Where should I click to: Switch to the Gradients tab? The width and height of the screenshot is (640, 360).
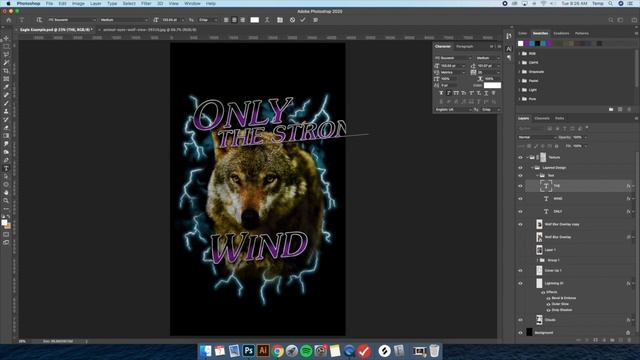(561, 33)
